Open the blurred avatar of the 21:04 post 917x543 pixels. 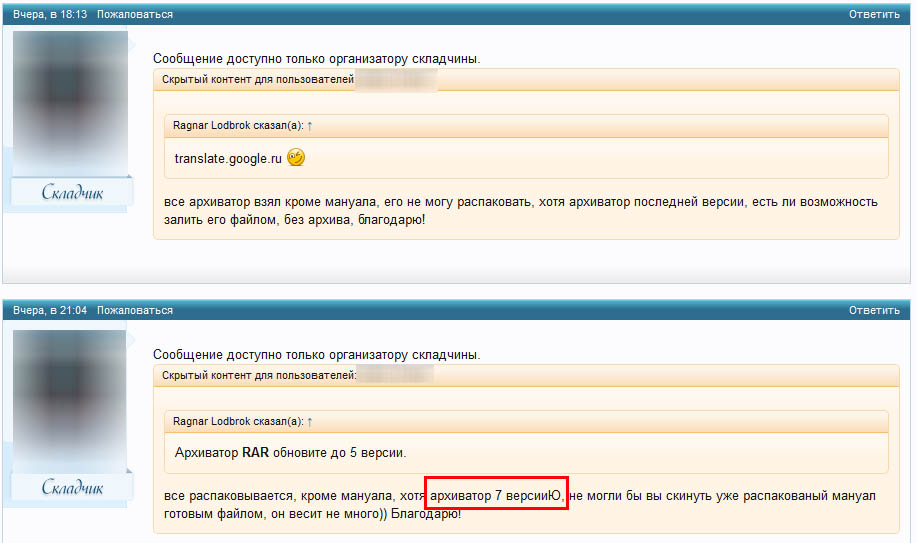pyautogui.click(x=70, y=400)
